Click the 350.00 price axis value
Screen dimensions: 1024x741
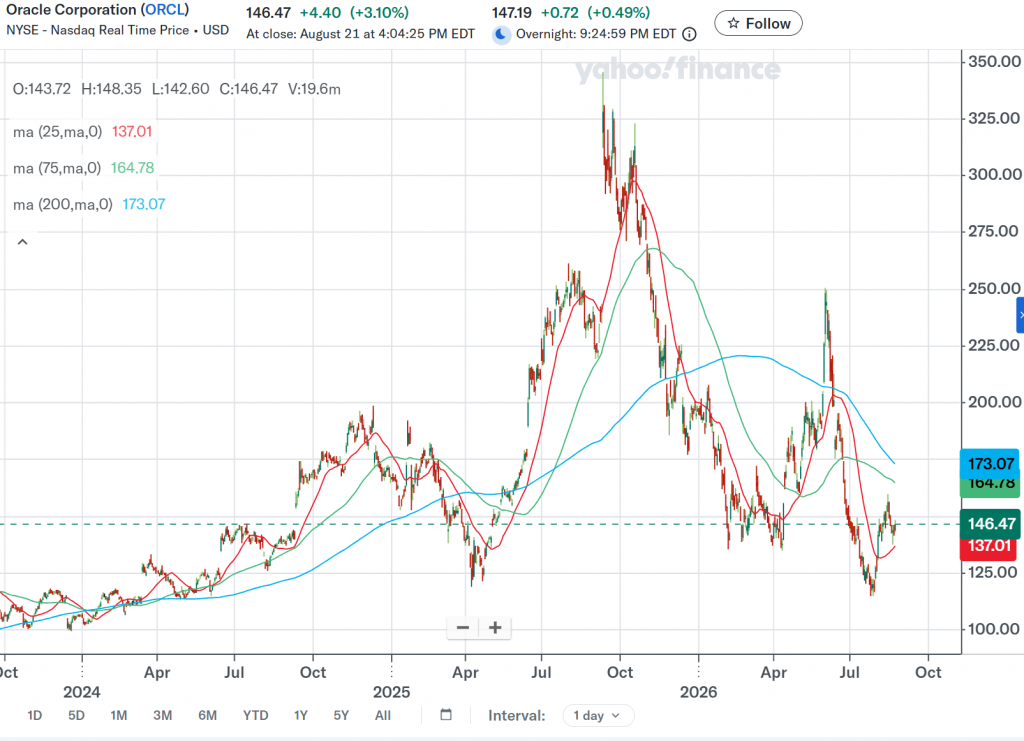tap(994, 61)
